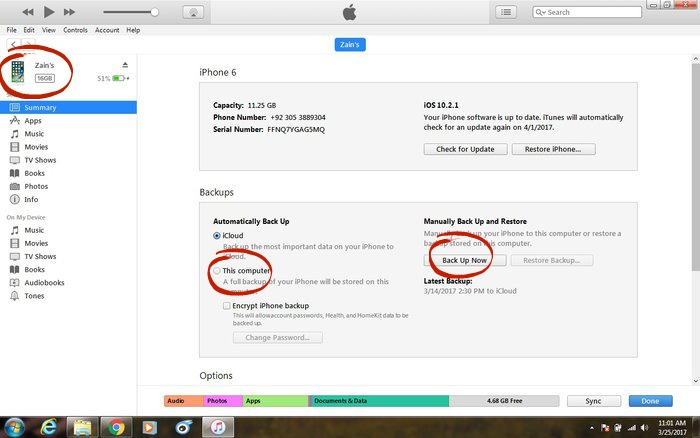Screen dimensions: 700x438
Task: Open the Help menu
Action: [133, 30]
